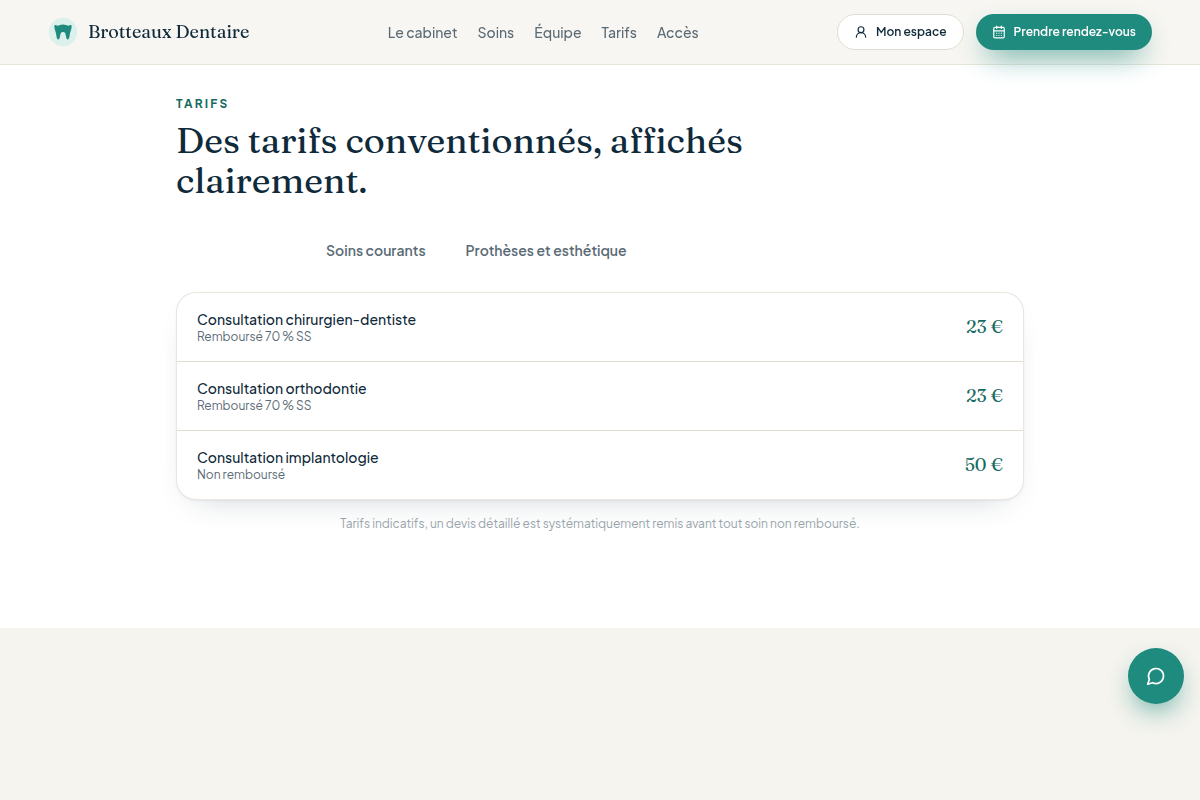Click Remboursé 70 % SS under orthodontie
1200x800 pixels.
[254, 406]
